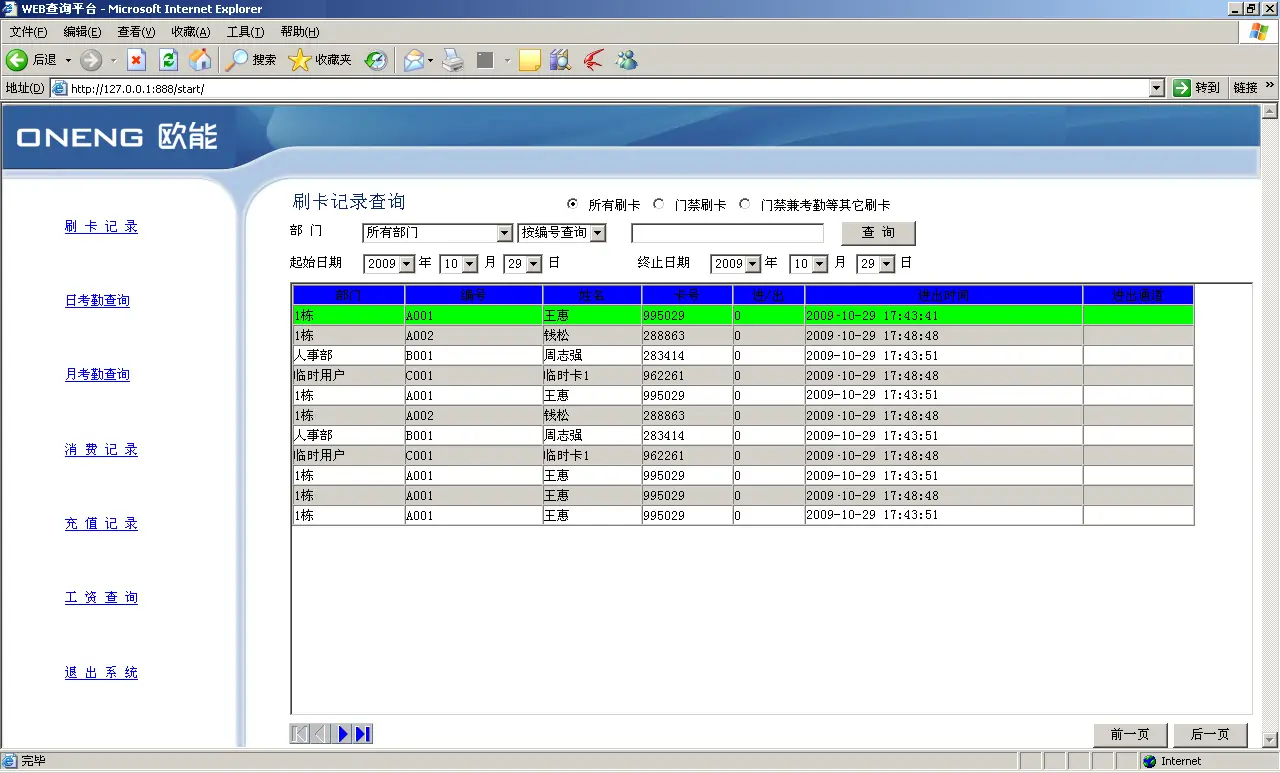Open the 按编号查询 search-type dropdown
Screen dimensions: 1280x773
click(598, 233)
